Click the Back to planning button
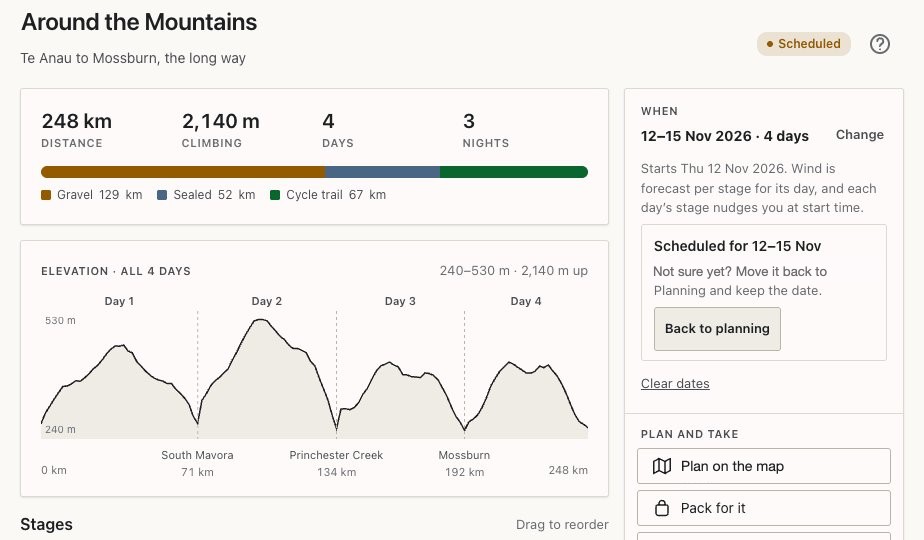Viewport: 924px width, 540px height. click(x=717, y=329)
